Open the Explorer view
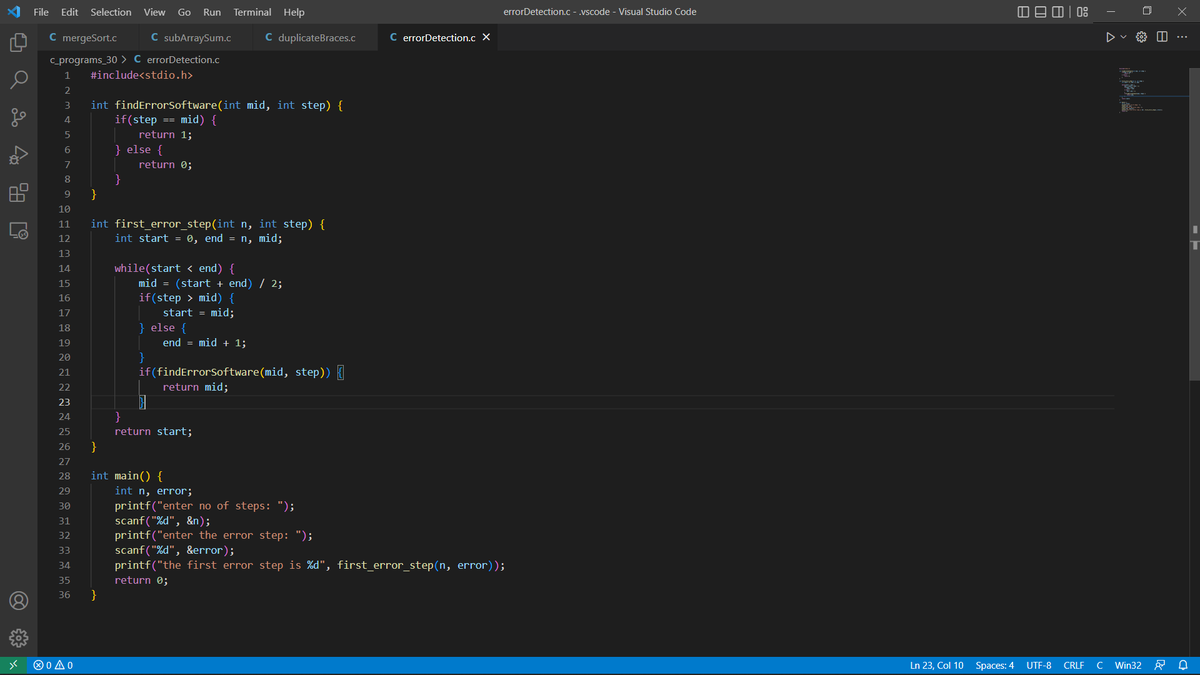The height and width of the screenshot is (675, 1200). [16, 42]
